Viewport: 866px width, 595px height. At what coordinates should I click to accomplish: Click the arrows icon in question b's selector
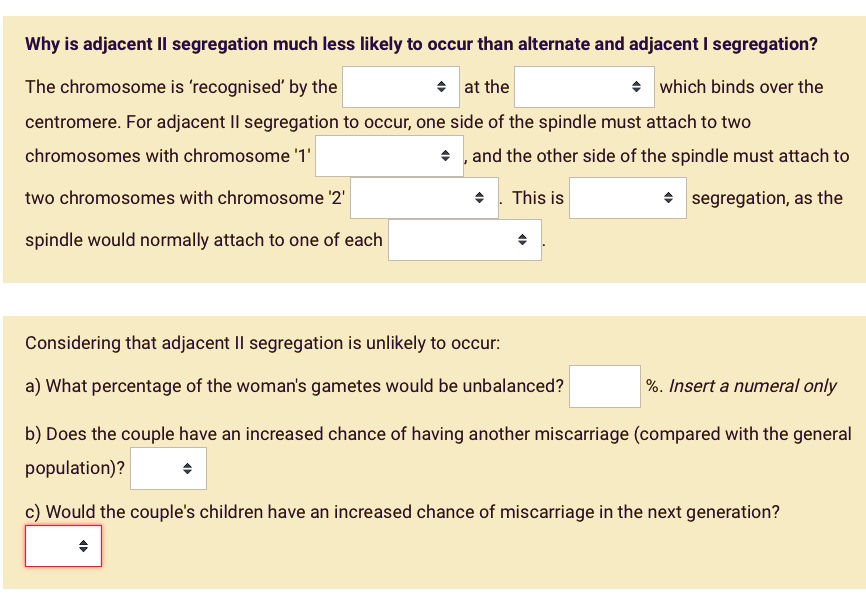[186, 468]
